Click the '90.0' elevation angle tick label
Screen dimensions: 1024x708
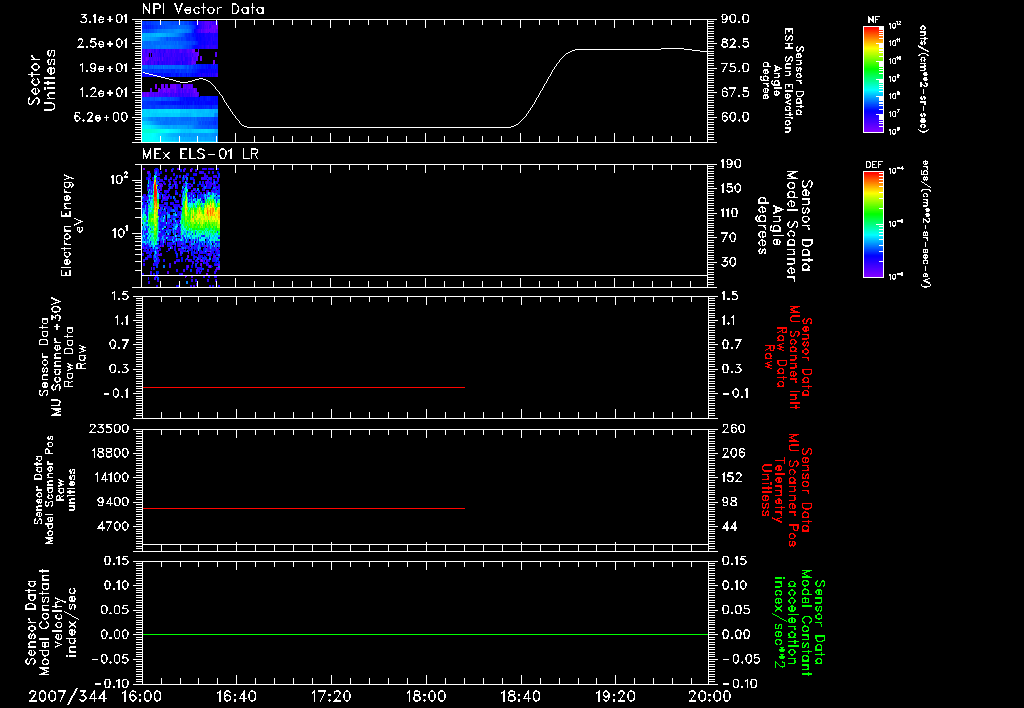tap(735, 19)
